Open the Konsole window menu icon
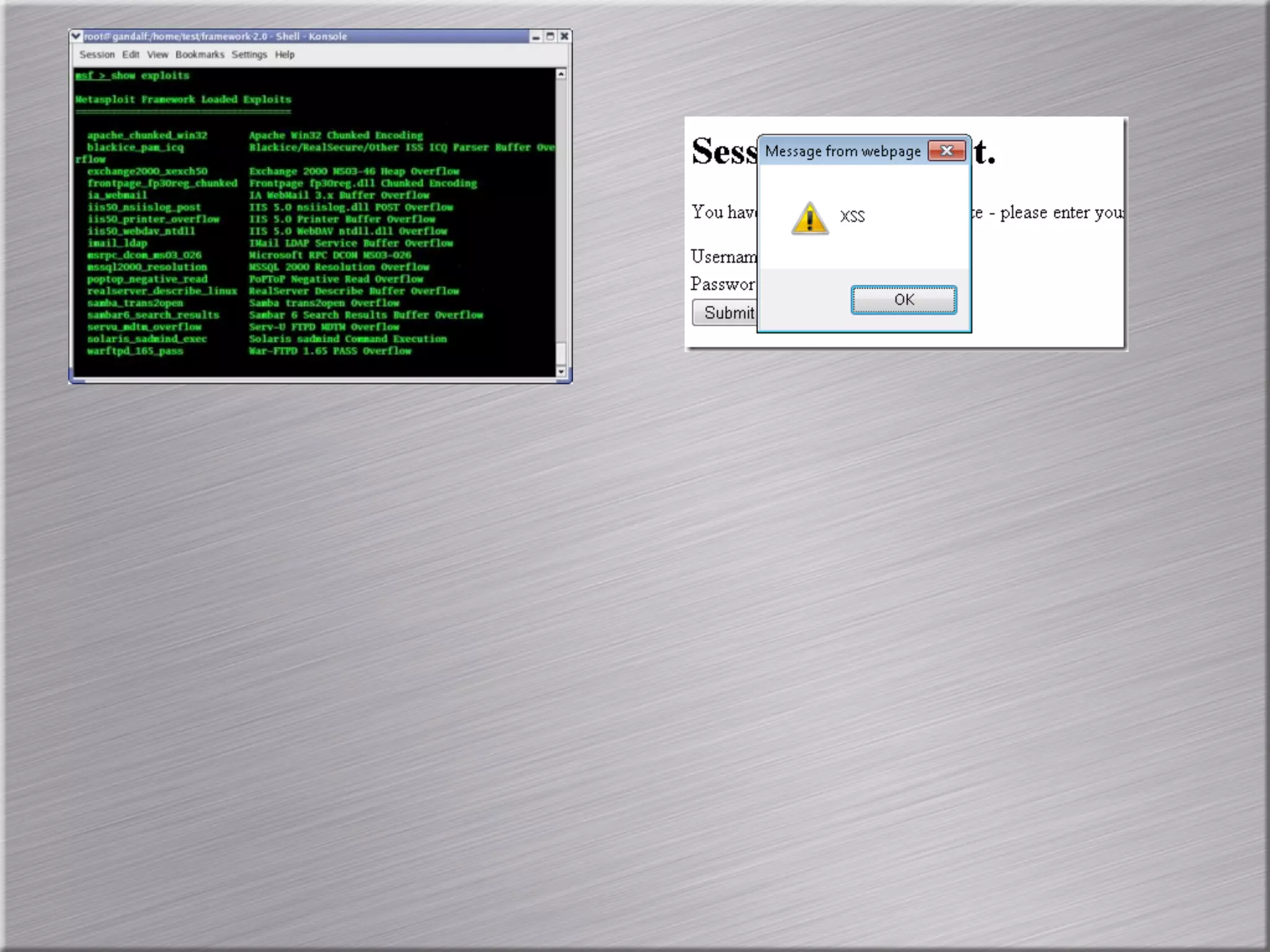This screenshot has width=1270, height=952. (76, 37)
